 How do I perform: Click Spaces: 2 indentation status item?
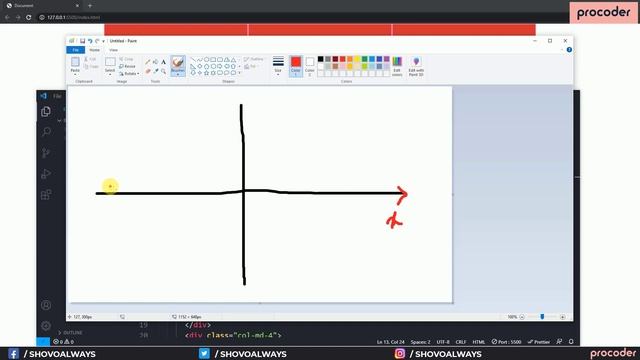pos(420,342)
